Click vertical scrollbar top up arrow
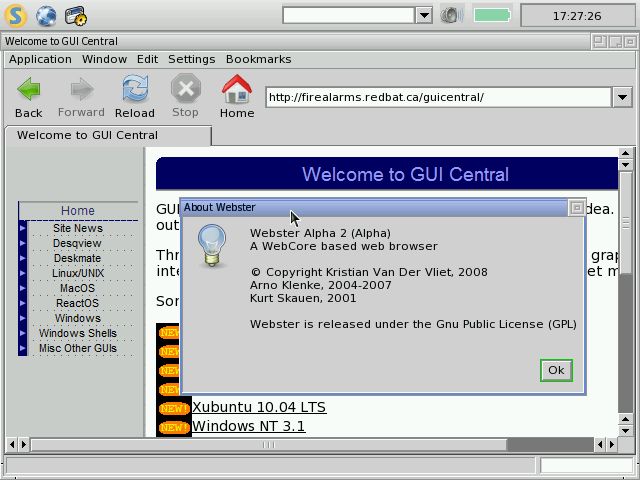640x480 pixels. click(625, 153)
